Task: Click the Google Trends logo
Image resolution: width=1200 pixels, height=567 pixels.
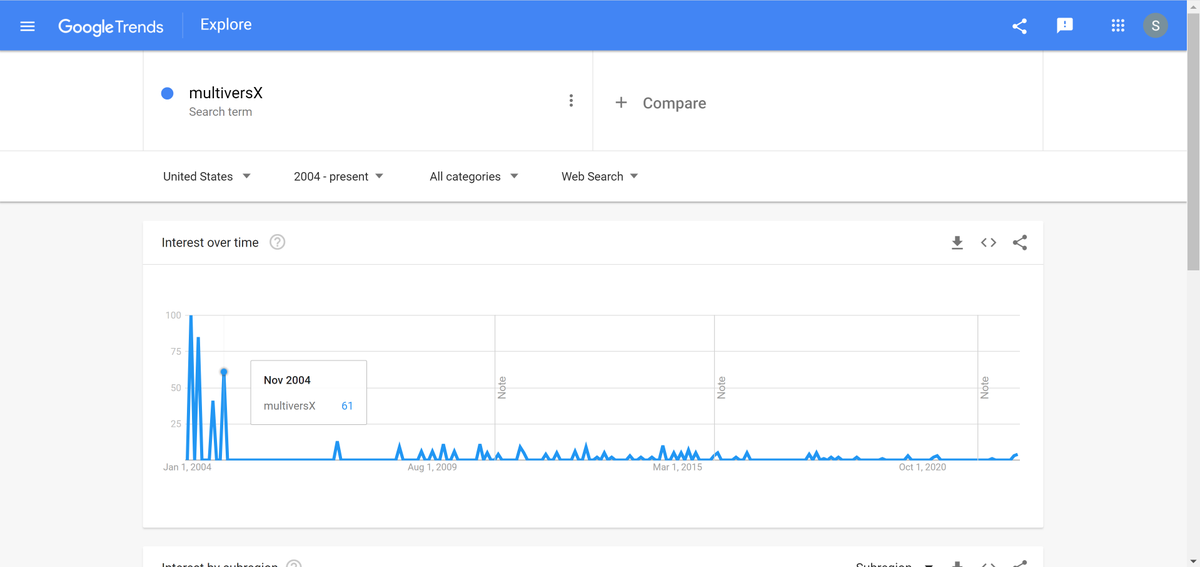Action: [110, 27]
